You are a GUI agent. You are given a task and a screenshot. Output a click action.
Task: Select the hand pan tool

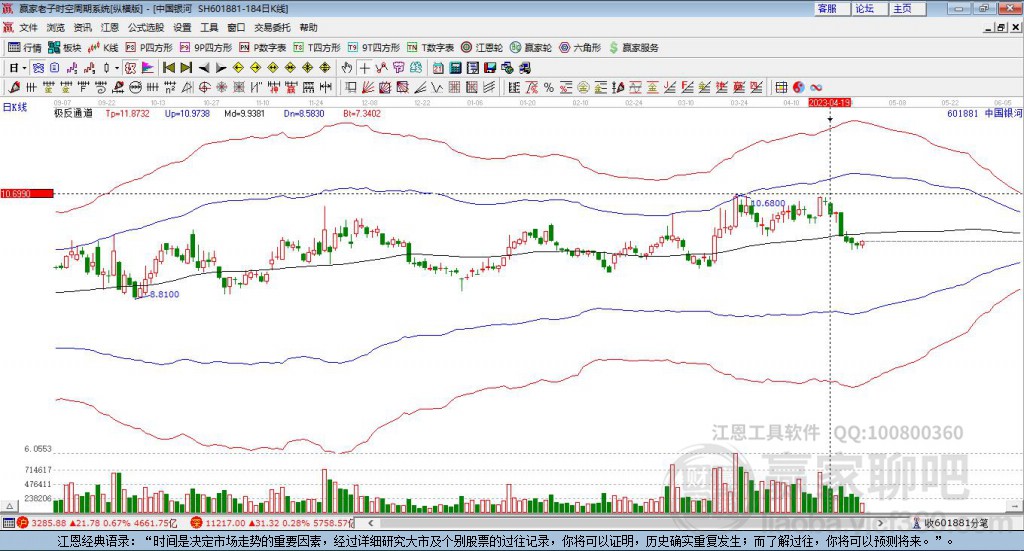point(347,68)
